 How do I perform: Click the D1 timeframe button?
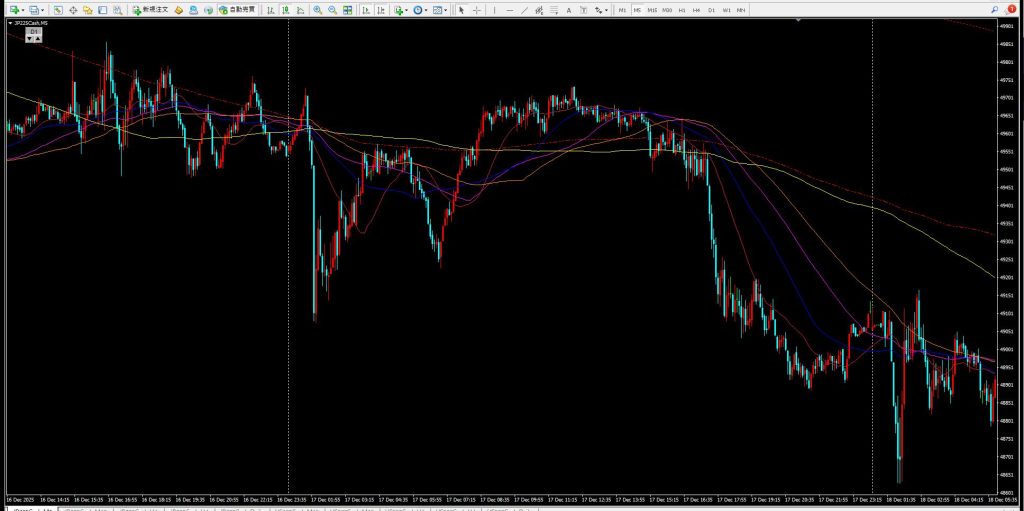point(711,10)
